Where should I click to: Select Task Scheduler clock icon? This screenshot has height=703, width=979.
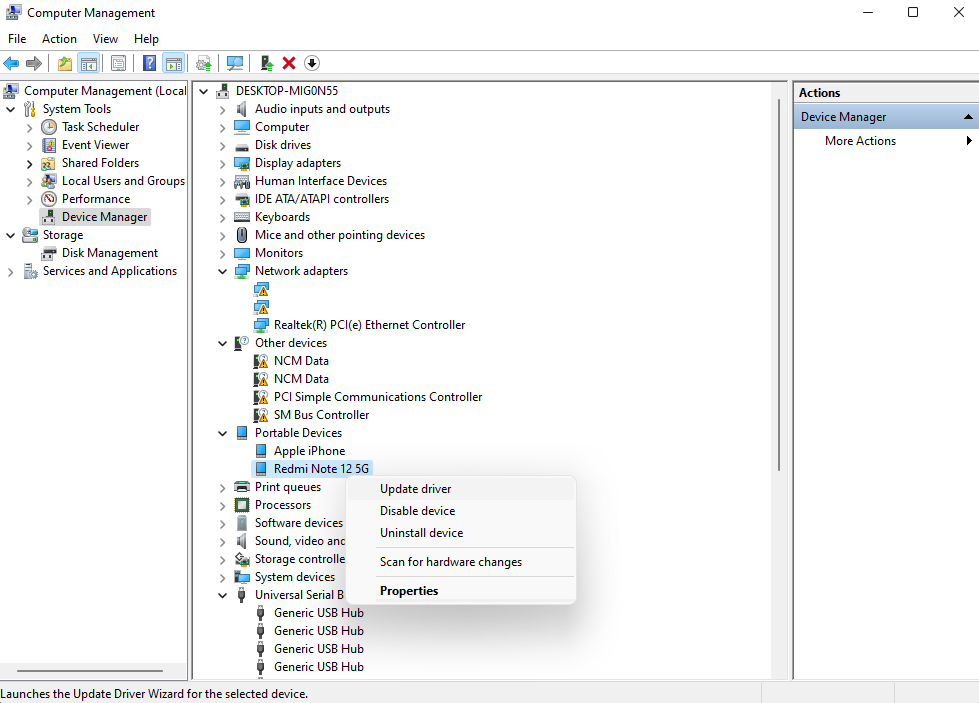[49, 127]
